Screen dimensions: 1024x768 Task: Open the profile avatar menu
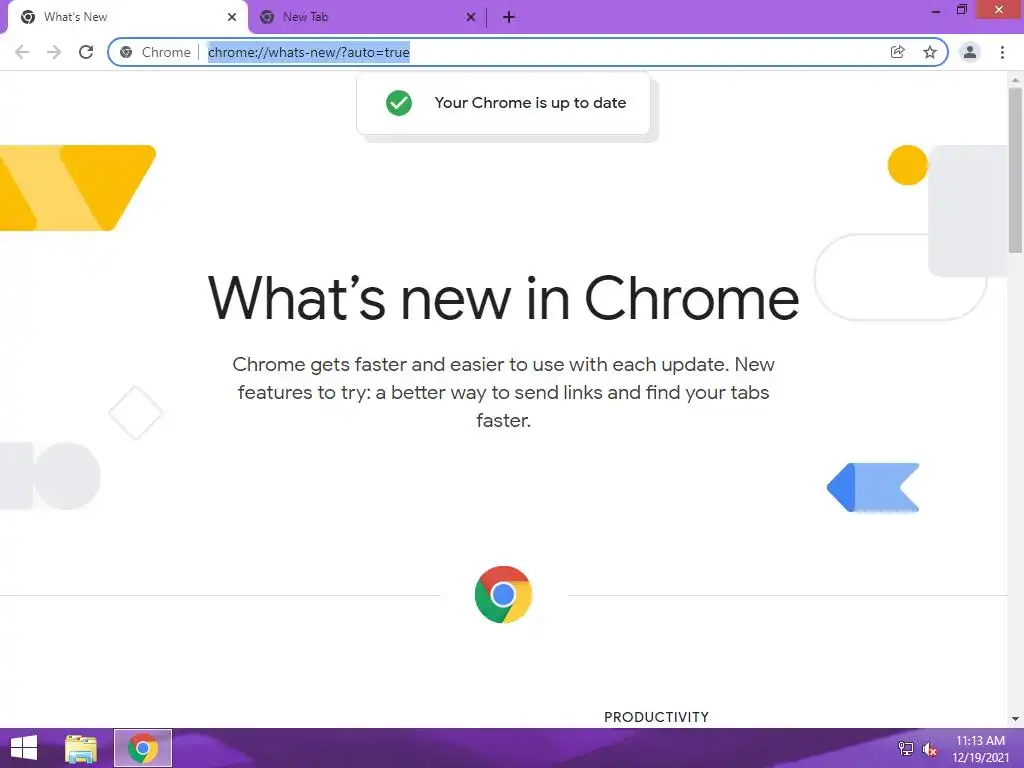pos(970,52)
